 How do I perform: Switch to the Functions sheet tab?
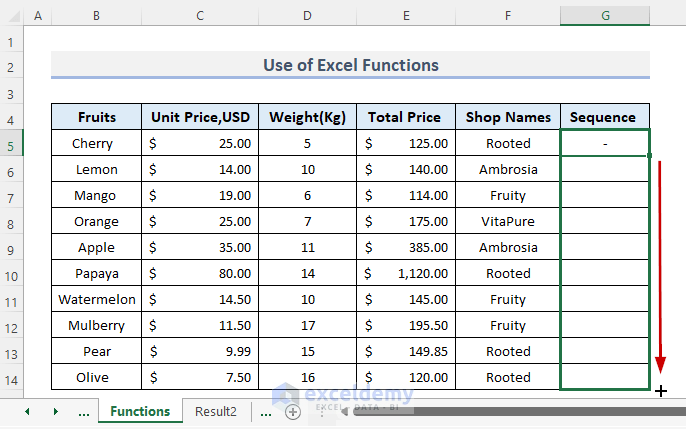(140, 411)
